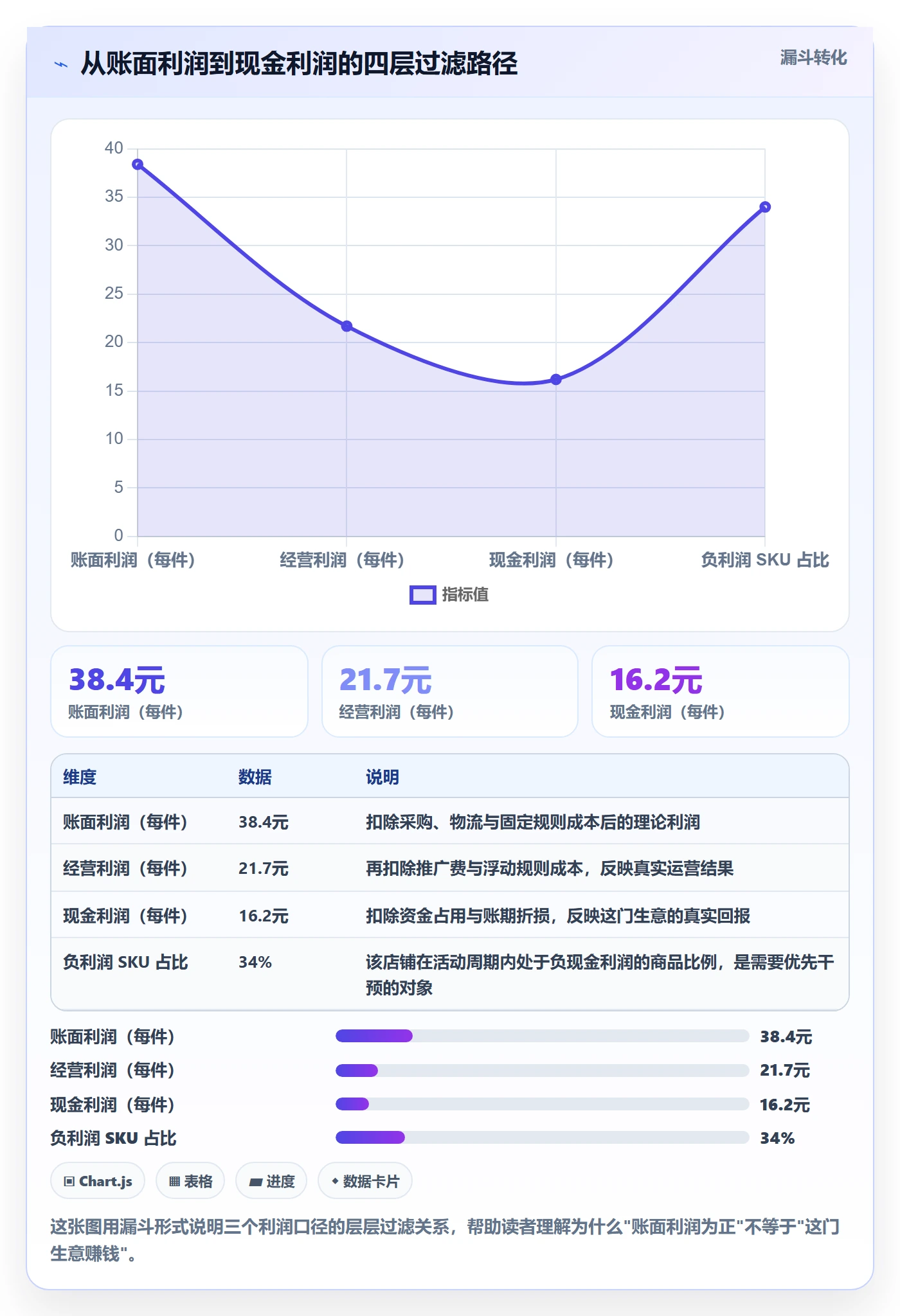Select the 34% cell in the table

pos(255,962)
